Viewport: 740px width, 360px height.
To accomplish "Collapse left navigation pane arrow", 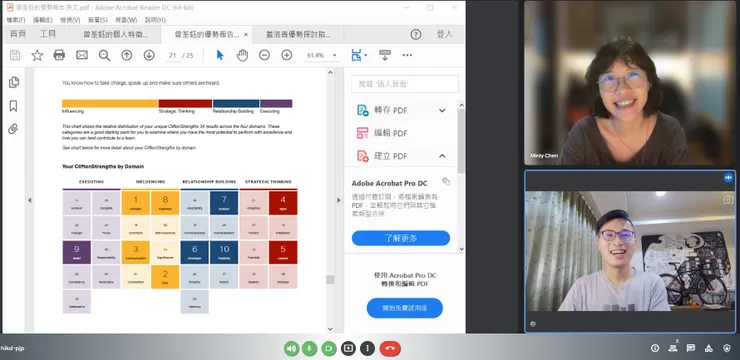I will coord(29,200).
